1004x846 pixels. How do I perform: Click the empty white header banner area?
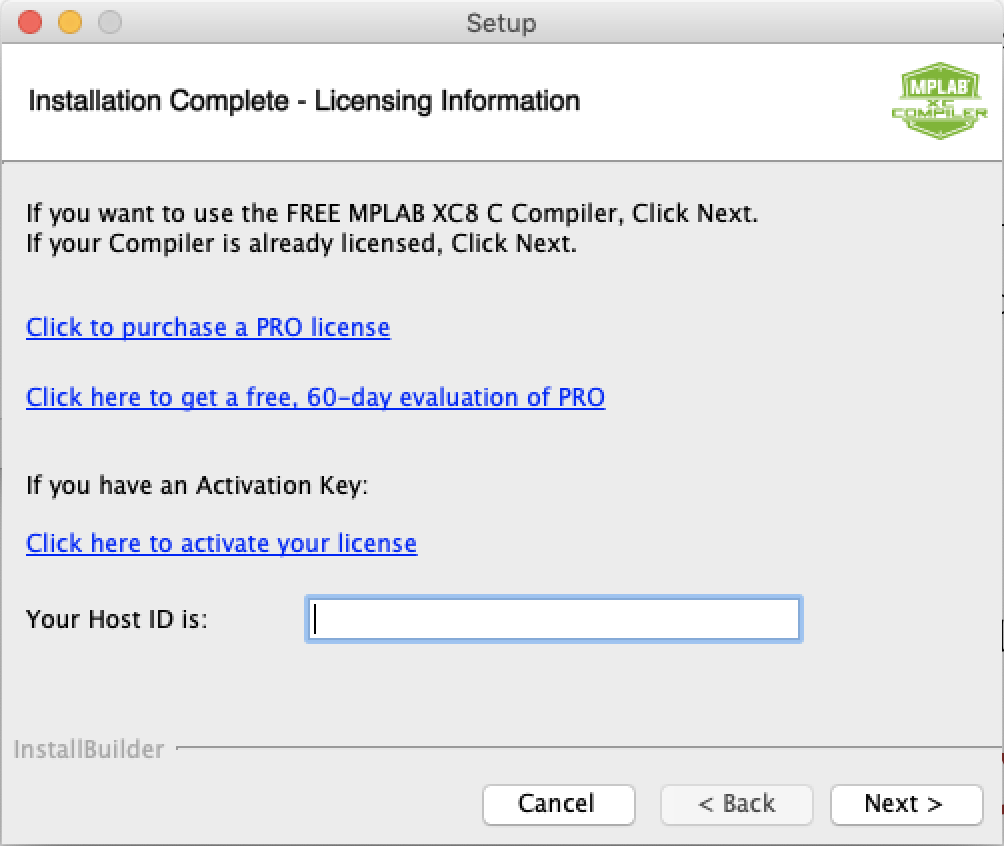pyautogui.click(x=730, y=102)
